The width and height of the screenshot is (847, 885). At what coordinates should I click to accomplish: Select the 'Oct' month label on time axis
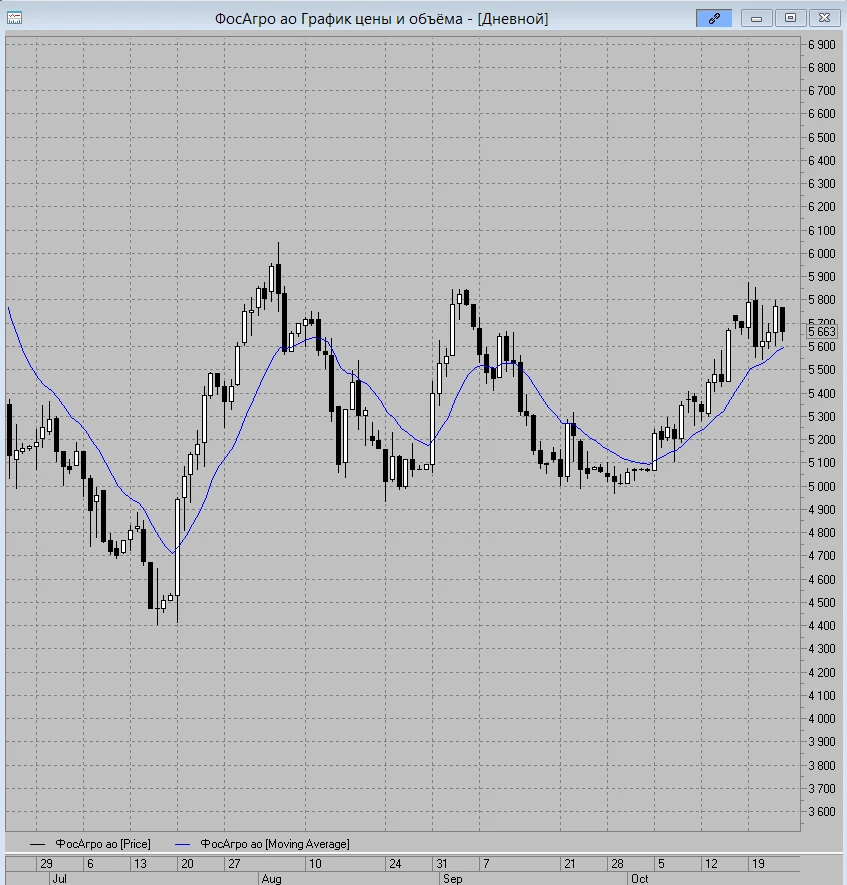[640, 879]
